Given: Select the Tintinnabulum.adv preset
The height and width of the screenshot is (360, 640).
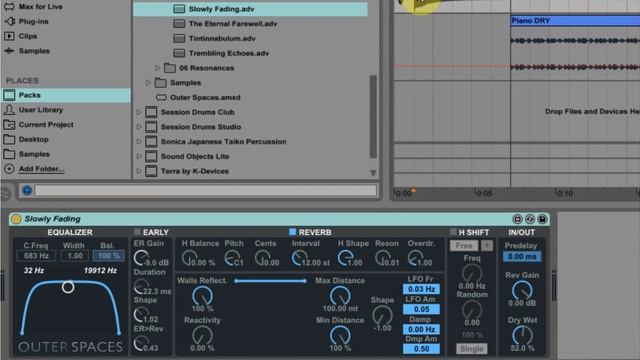Looking at the screenshot, I should [x=215, y=38].
